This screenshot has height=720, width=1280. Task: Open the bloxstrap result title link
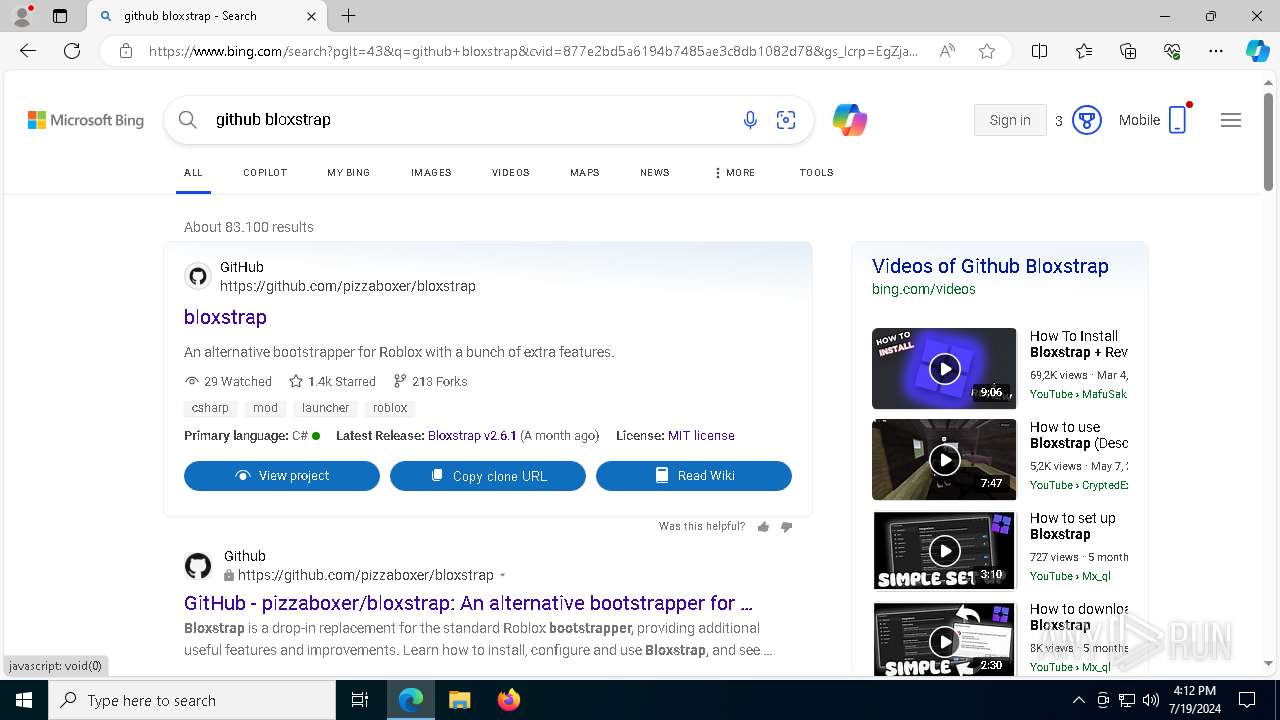[x=225, y=317]
